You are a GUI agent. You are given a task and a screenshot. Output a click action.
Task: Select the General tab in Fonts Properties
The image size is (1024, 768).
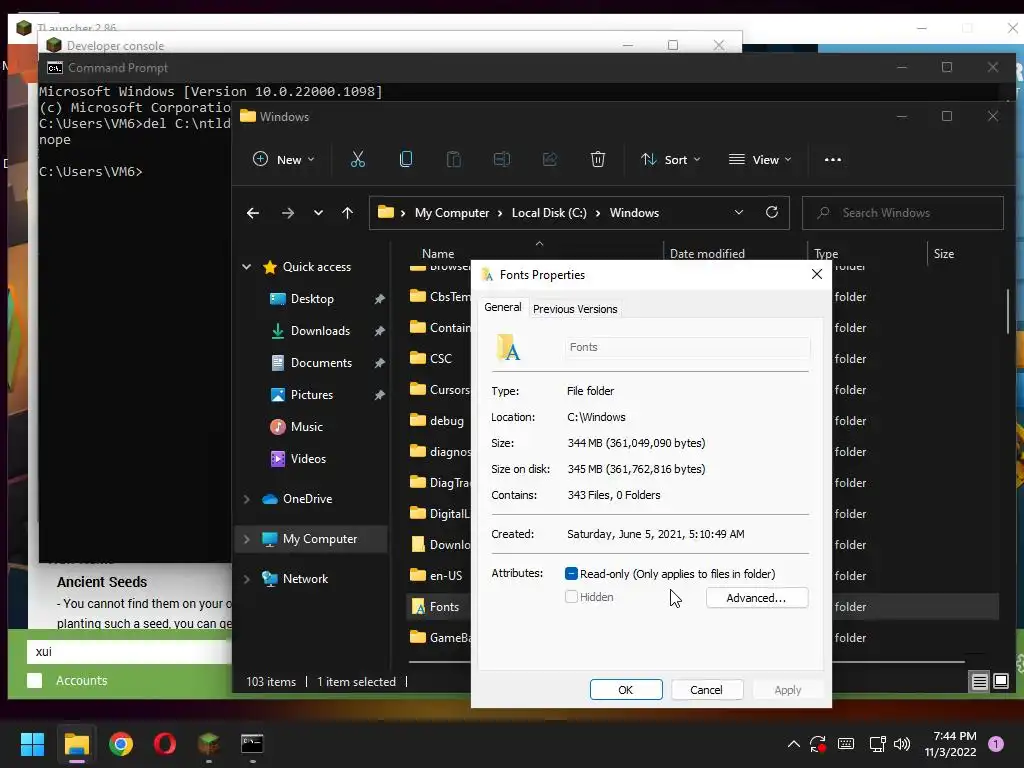[x=503, y=307]
